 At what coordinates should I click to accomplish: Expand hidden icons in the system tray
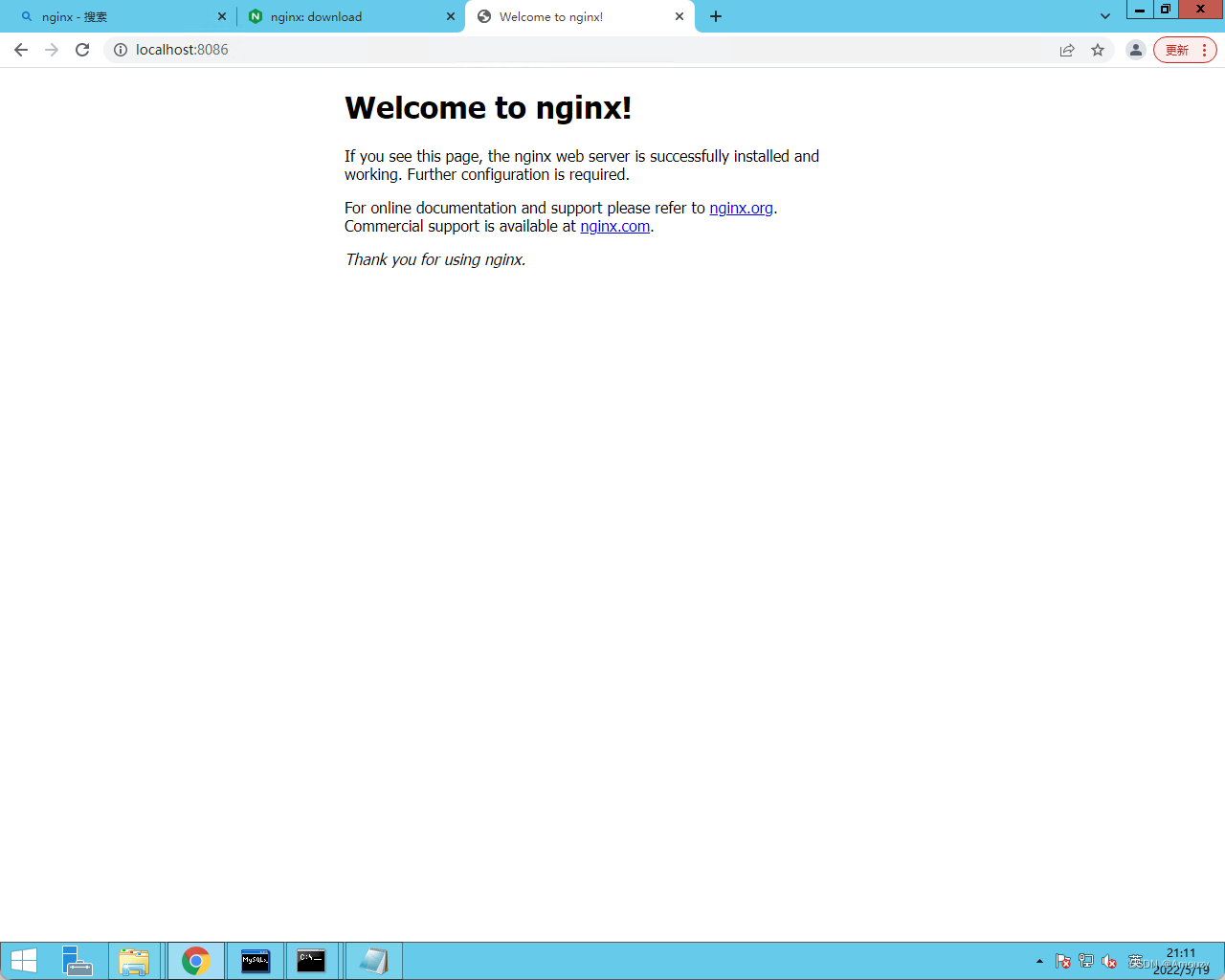point(1039,961)
